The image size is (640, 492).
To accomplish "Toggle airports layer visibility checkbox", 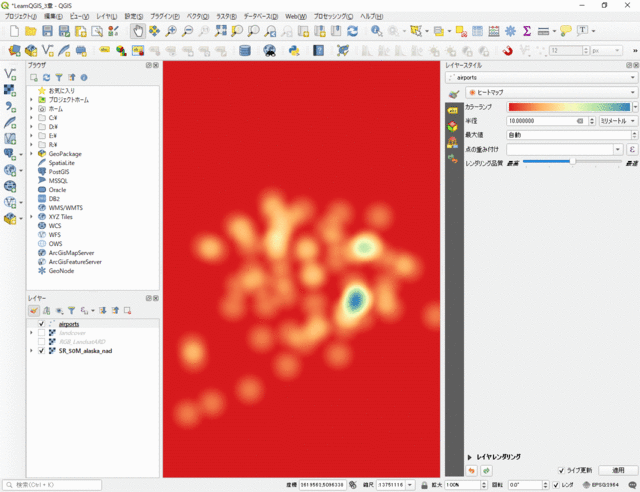I will (x=41, y=324).
